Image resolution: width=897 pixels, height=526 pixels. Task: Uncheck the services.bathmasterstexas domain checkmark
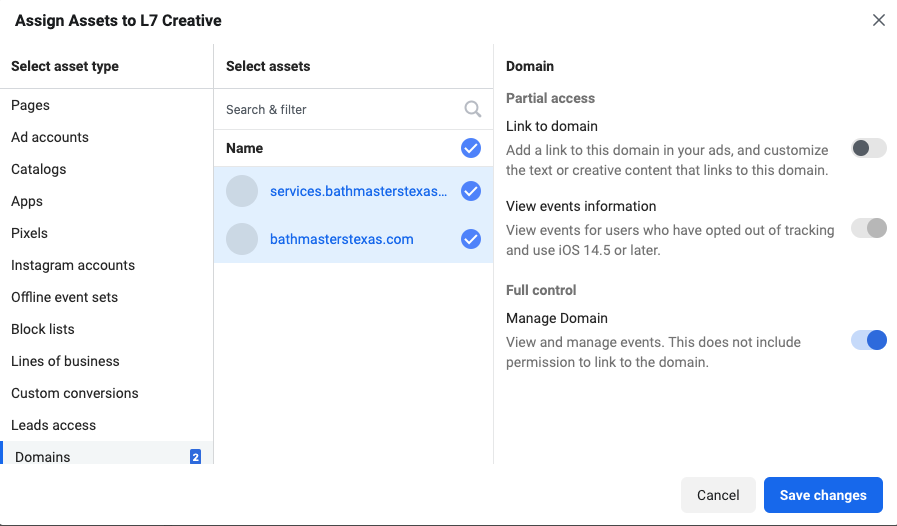[471, 191]
